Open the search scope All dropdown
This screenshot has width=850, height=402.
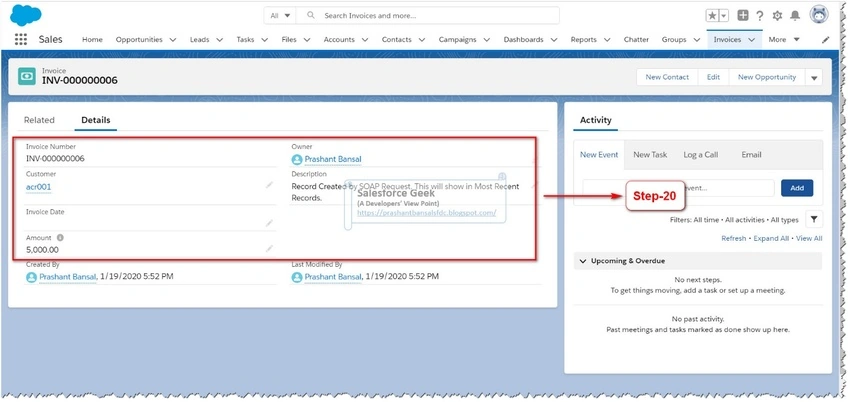[x=280, y=16]
